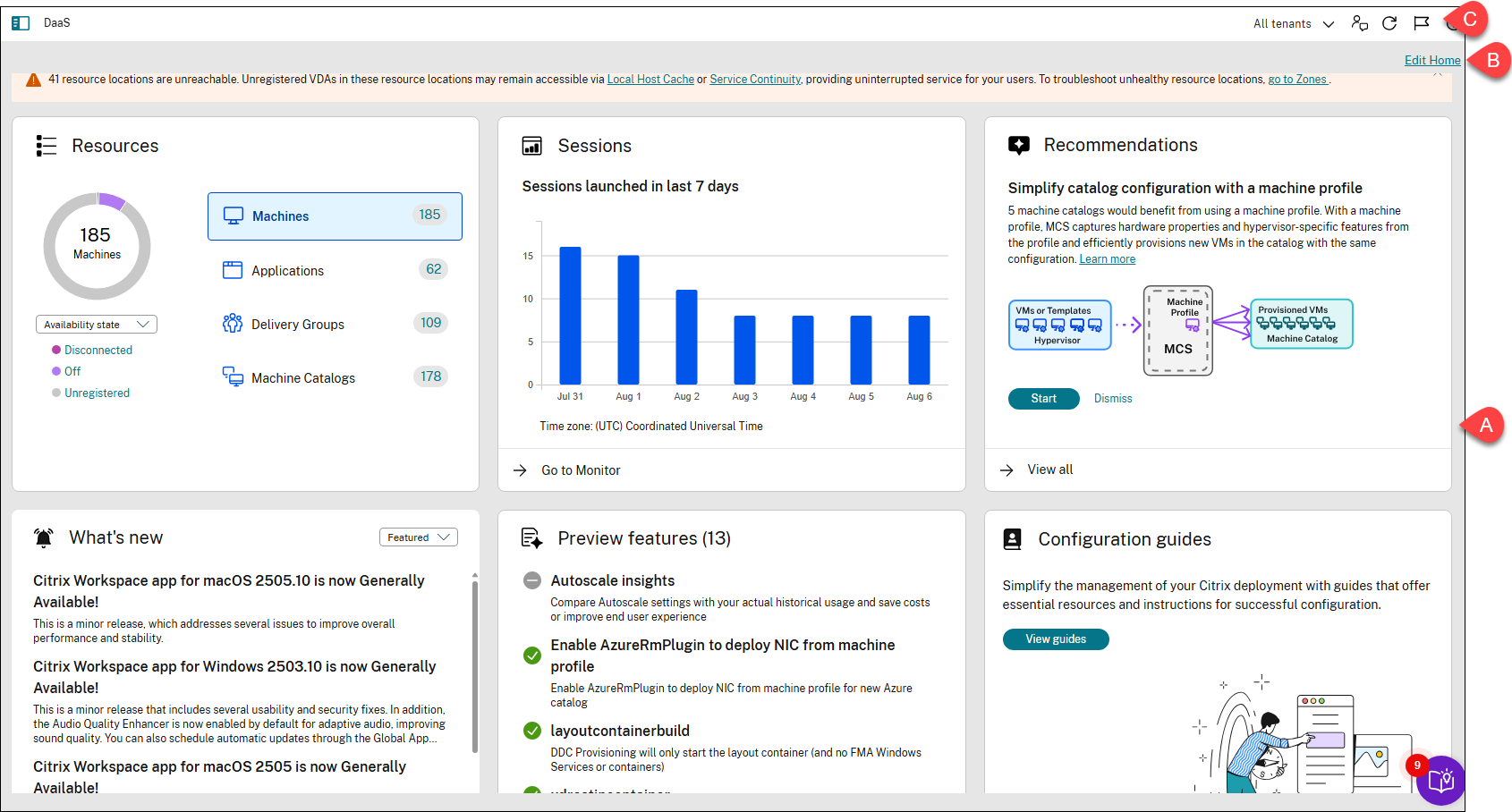Click the View guides button

point(1056,639)
